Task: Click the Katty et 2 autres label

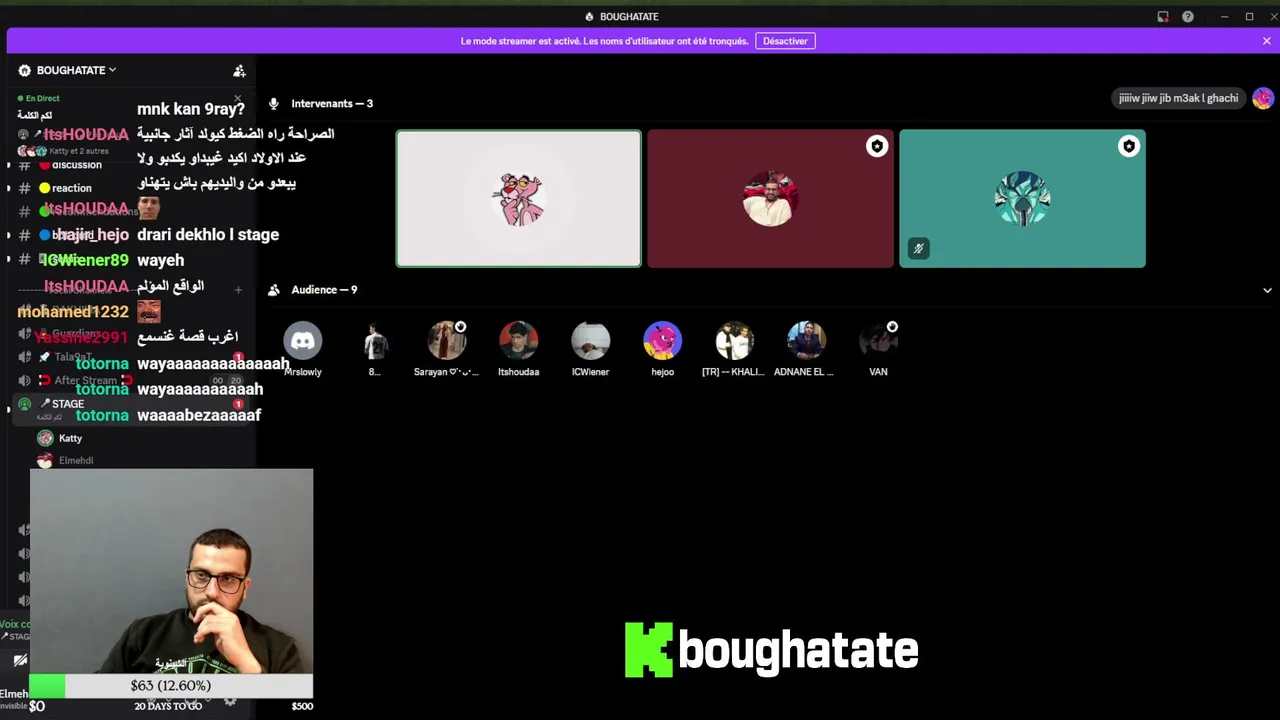Action: pyautogui.click(x=79, y=151)
